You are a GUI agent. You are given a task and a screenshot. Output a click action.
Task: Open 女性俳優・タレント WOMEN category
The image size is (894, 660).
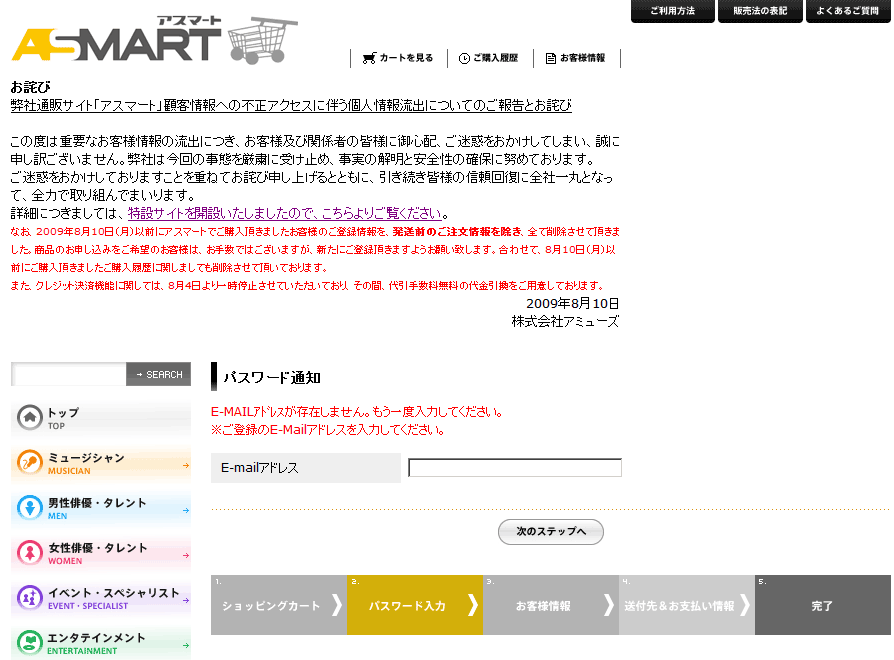point(101,553)
